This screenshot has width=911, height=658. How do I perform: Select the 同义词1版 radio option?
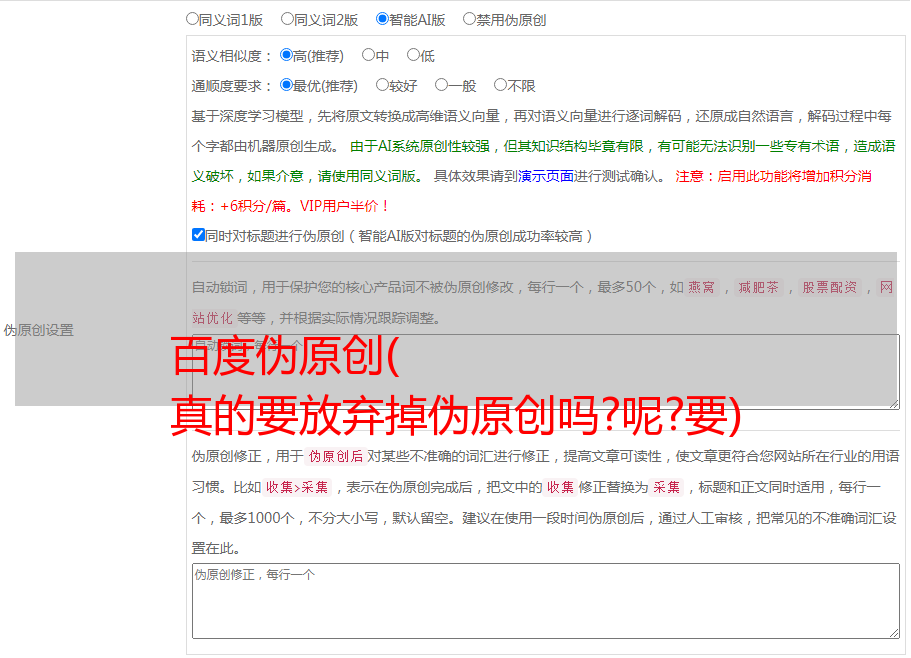click(192, 19)
